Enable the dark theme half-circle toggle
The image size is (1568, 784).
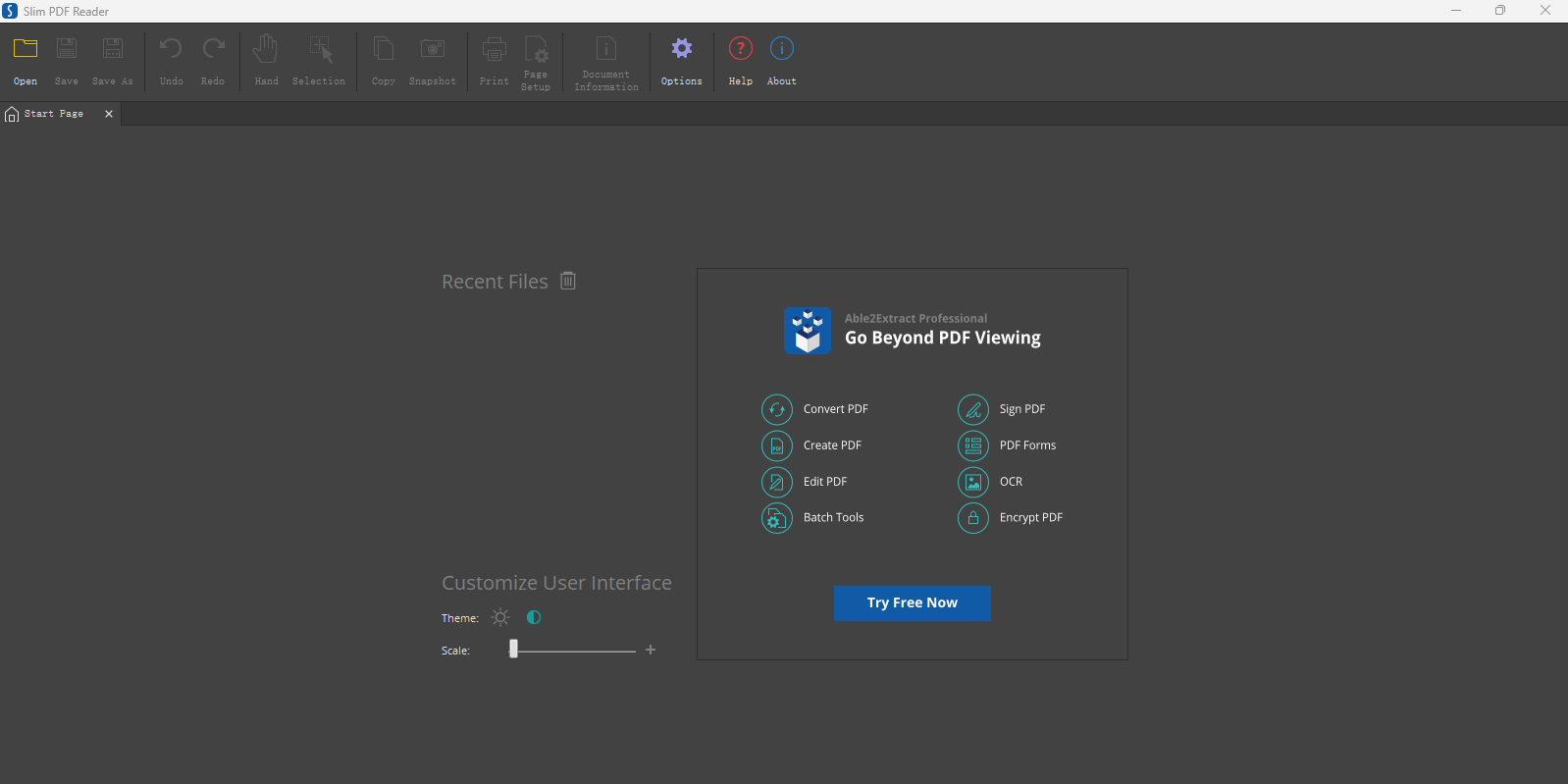coord(534,617)
